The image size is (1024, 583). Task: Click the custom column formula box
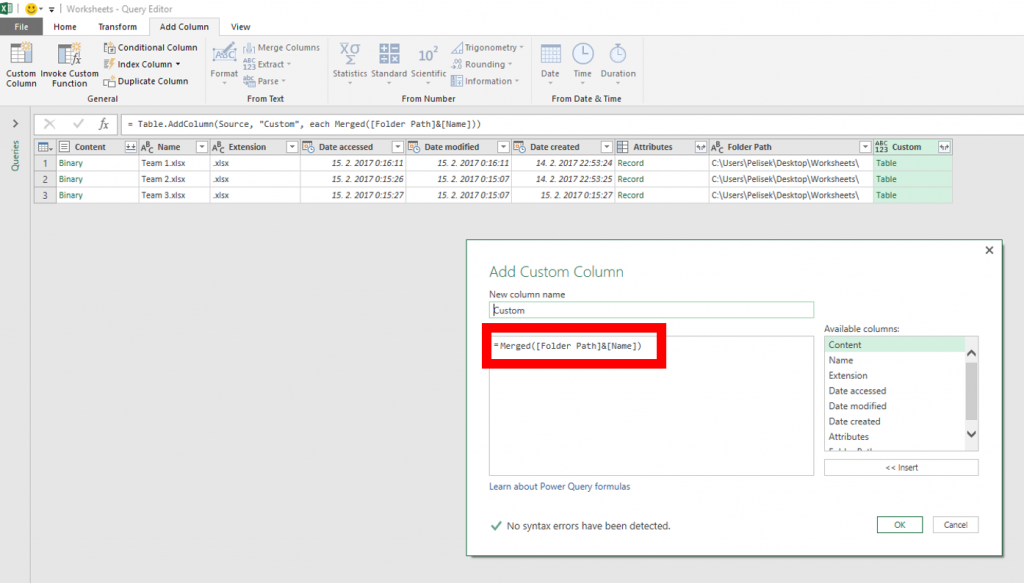tap(651, 405)
